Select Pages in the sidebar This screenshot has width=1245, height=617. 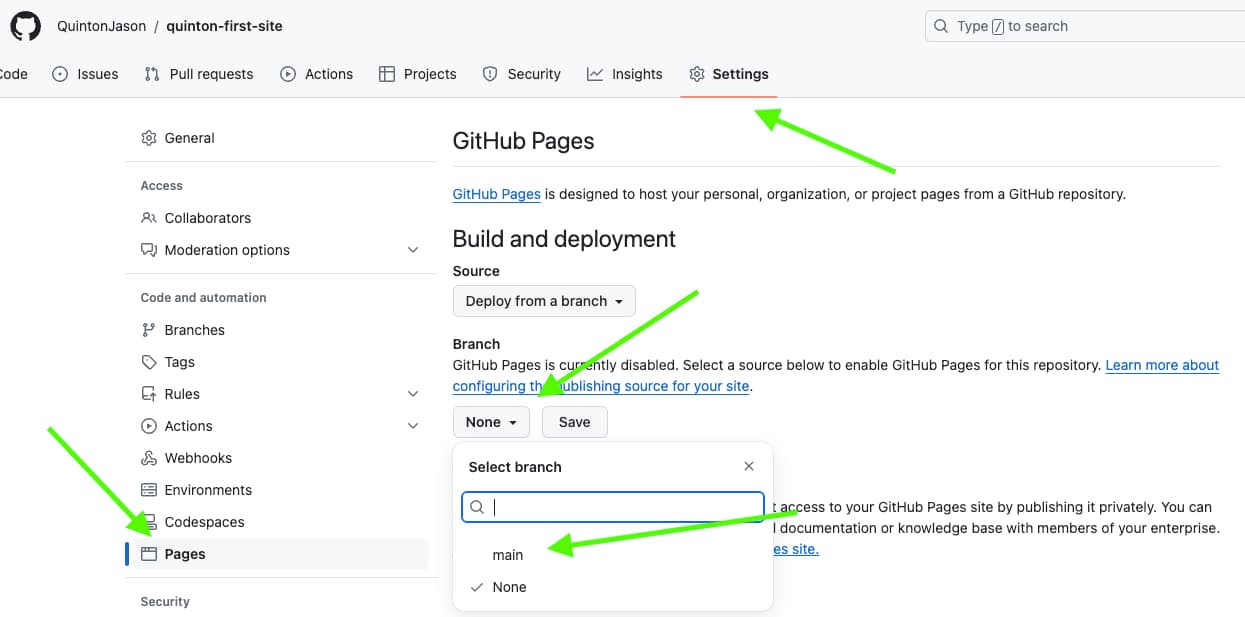pyautogui.click(x=277, y=554)
